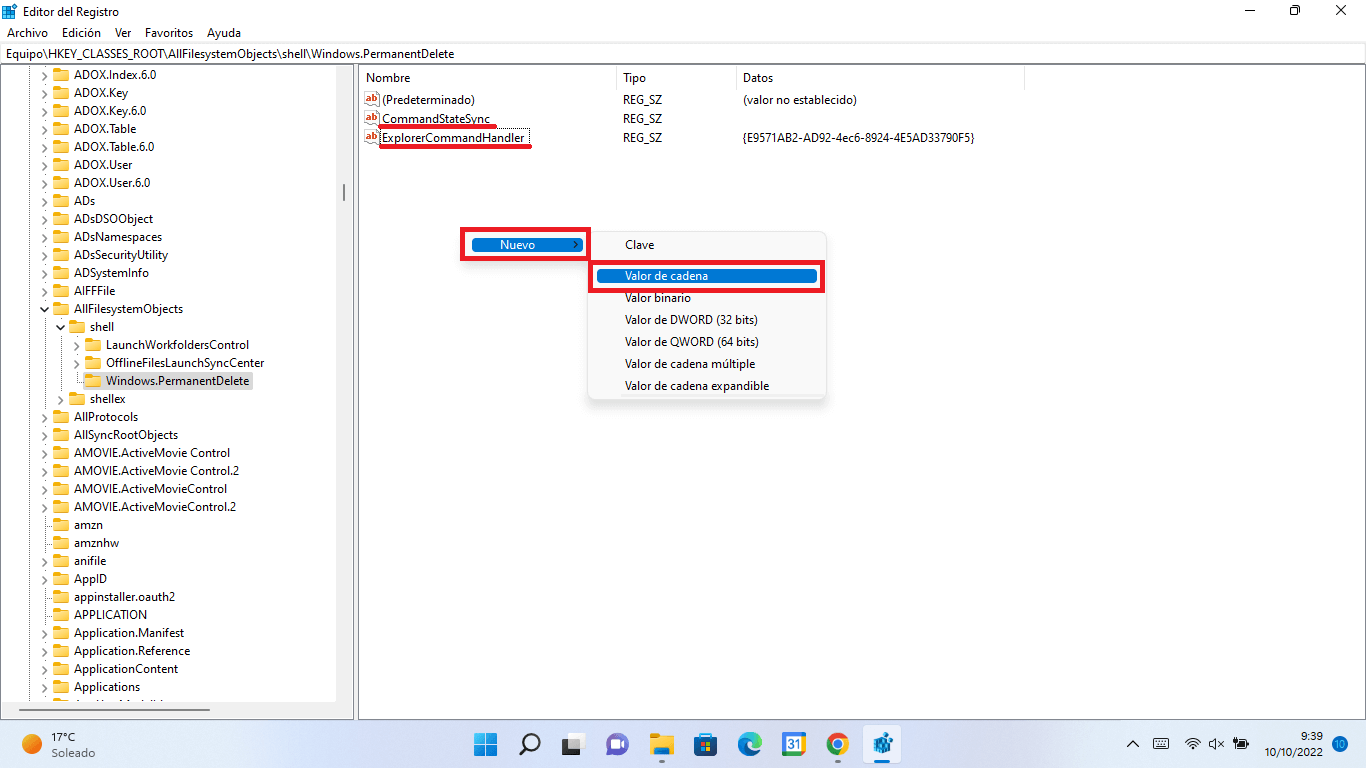Click the CommandStateSync string icon
The image size is (1366, 768).
coord(372,119)
